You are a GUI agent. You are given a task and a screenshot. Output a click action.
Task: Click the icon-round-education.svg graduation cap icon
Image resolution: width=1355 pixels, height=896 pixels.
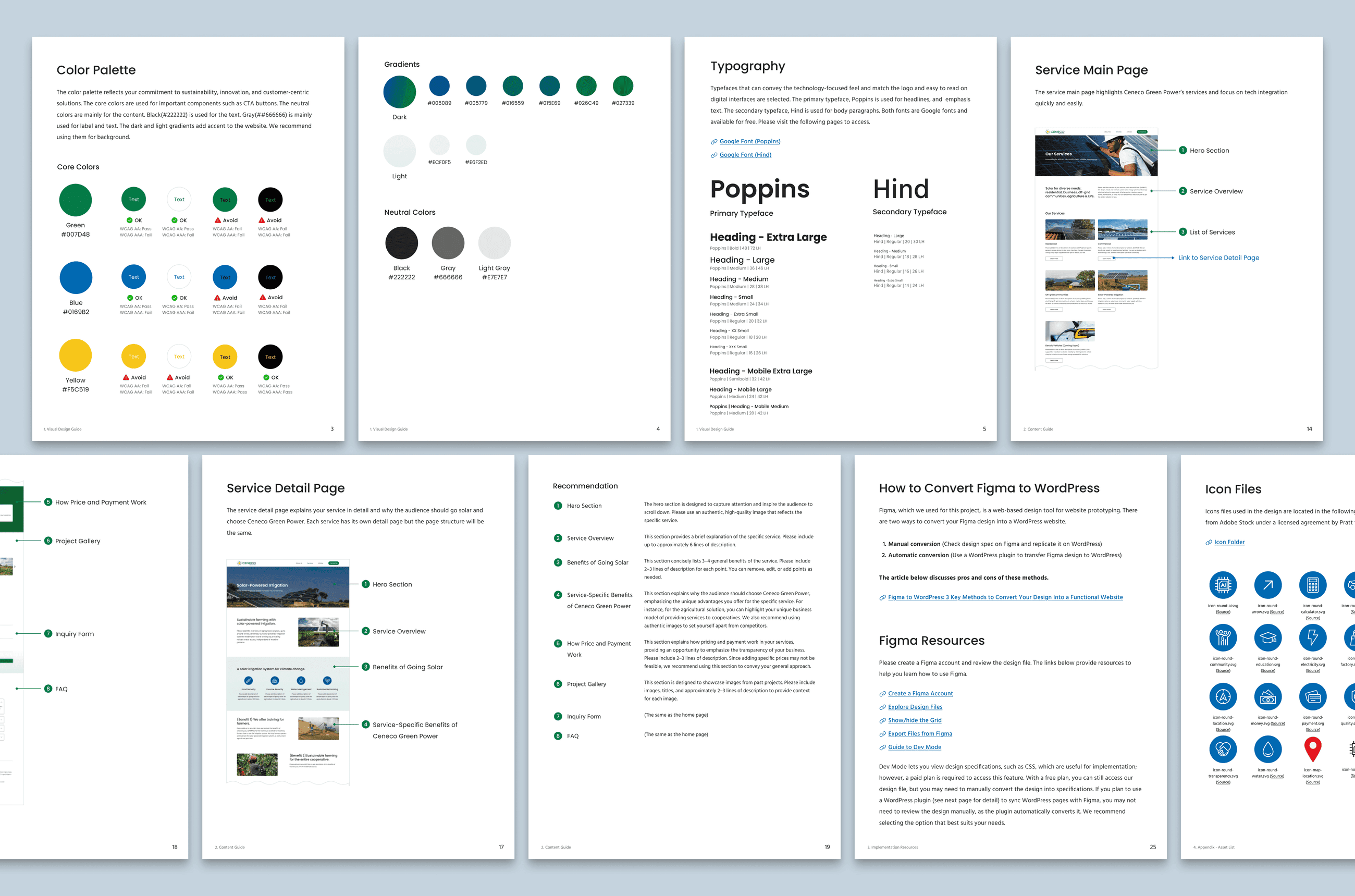point(1267,637)
